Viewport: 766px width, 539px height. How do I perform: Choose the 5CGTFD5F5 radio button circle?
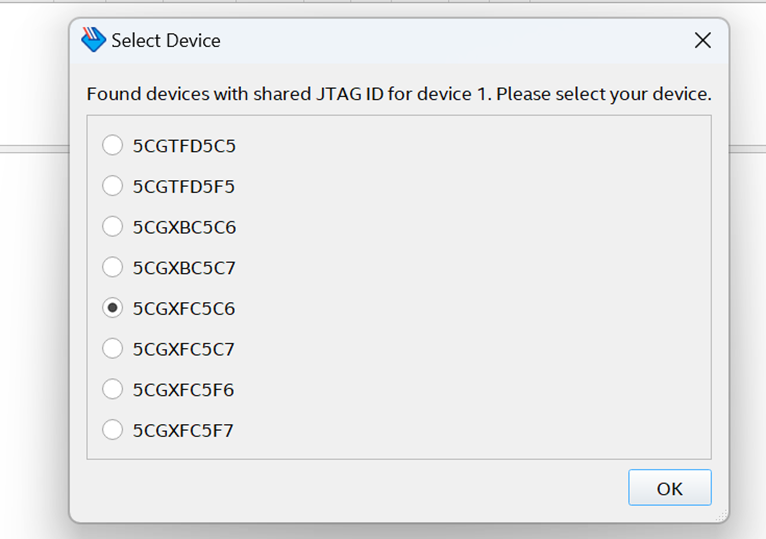coord(113,186)
